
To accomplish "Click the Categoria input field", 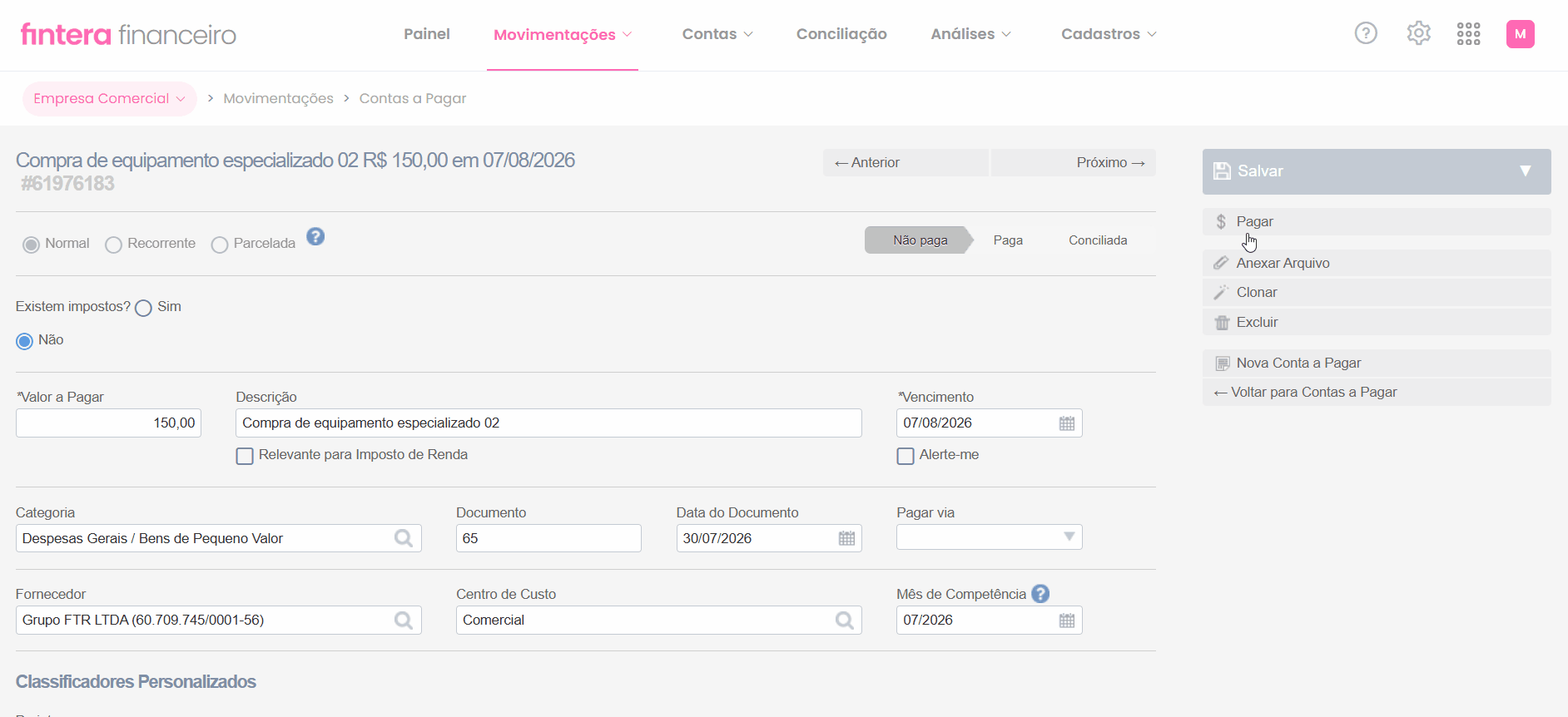I will coord(218,538).
